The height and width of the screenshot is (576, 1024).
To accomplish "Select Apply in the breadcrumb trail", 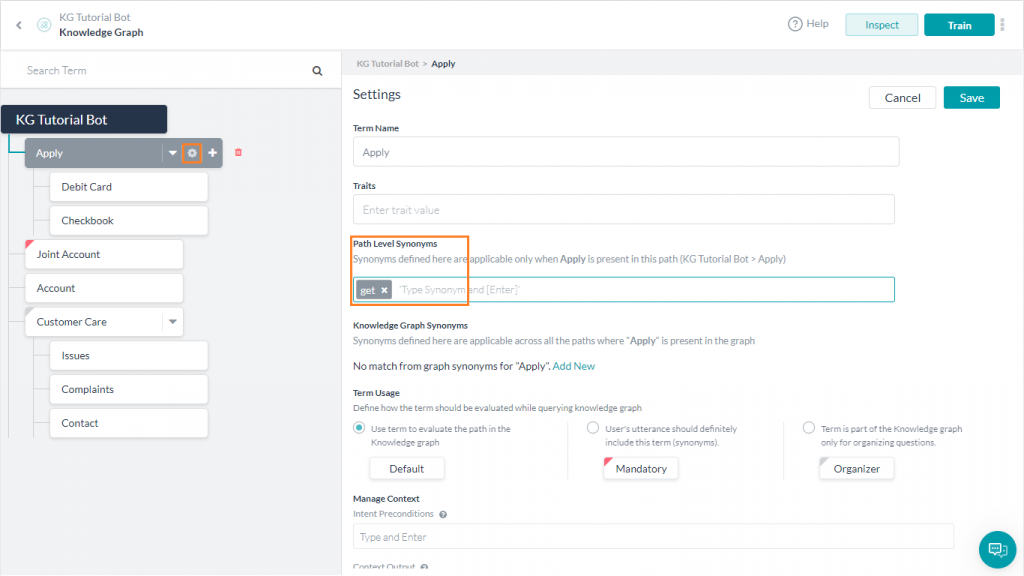I will coord(443,63).
